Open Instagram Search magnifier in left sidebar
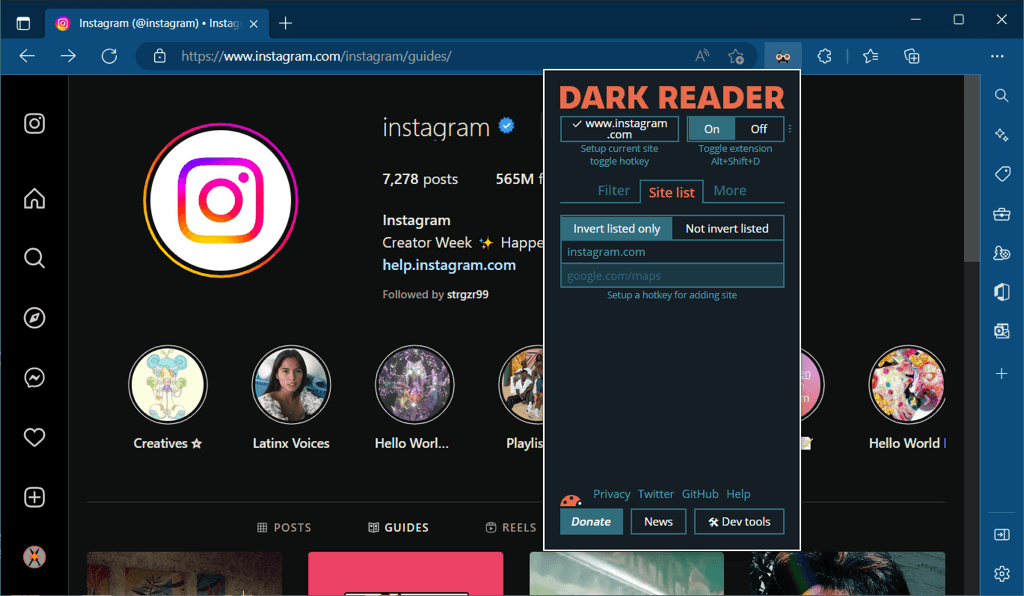The image size is (1024, 596). [35, 259]
